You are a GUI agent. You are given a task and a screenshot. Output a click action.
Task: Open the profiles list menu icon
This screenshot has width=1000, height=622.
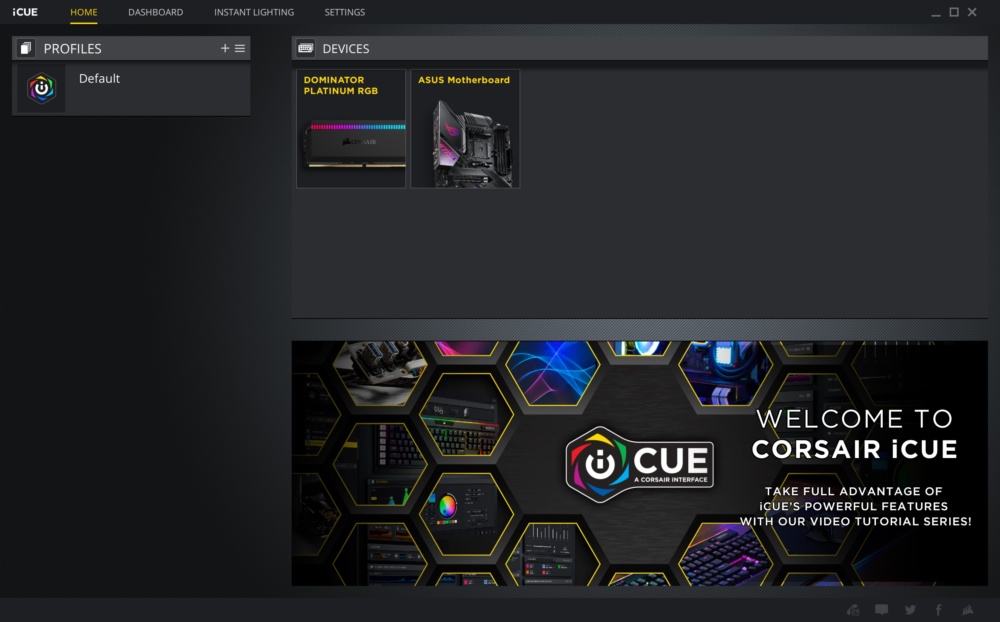click(x=240, y=48)
